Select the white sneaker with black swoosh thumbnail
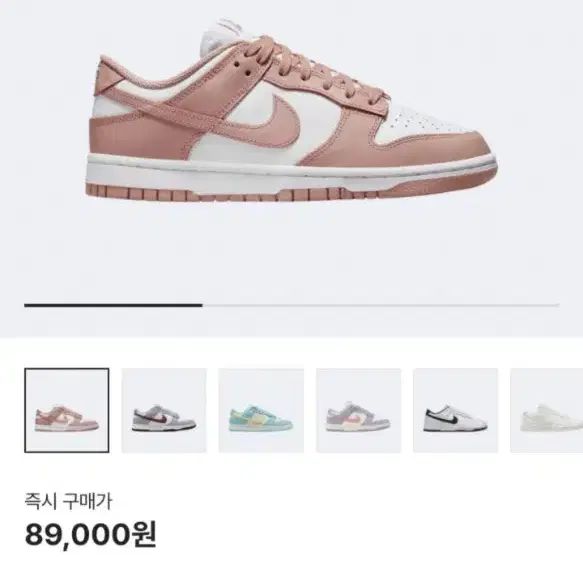This screenshot has height=583, width=583. click(x=455, y=410)
